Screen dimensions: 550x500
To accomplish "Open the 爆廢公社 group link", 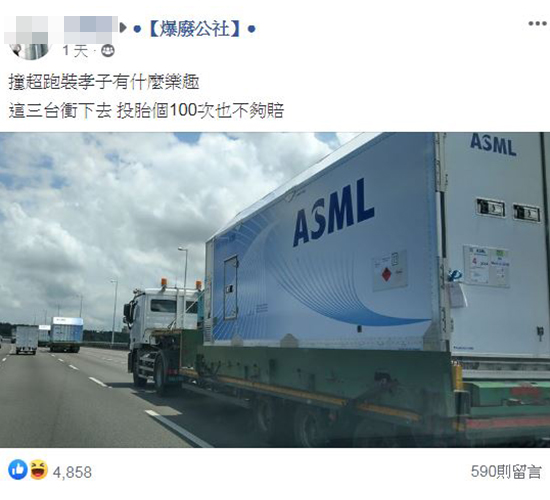I will tap(195, 29).
